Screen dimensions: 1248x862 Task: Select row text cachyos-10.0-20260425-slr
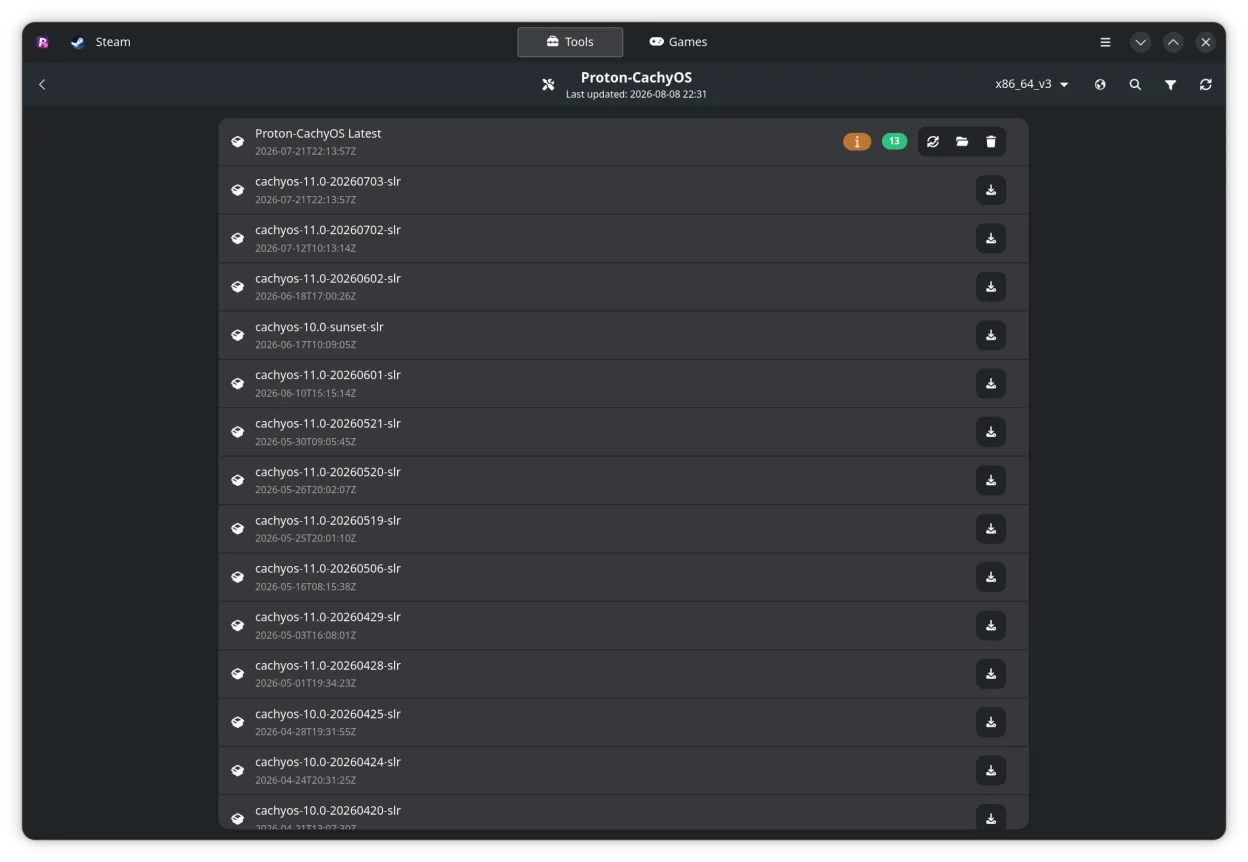click(x=328, y=714)
